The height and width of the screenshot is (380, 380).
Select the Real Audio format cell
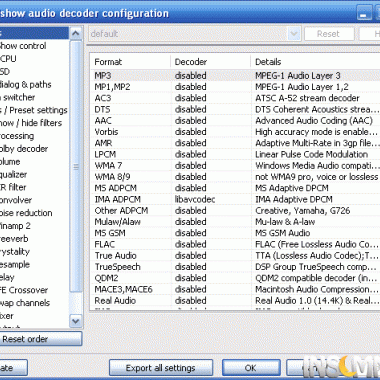pos(115,301)
